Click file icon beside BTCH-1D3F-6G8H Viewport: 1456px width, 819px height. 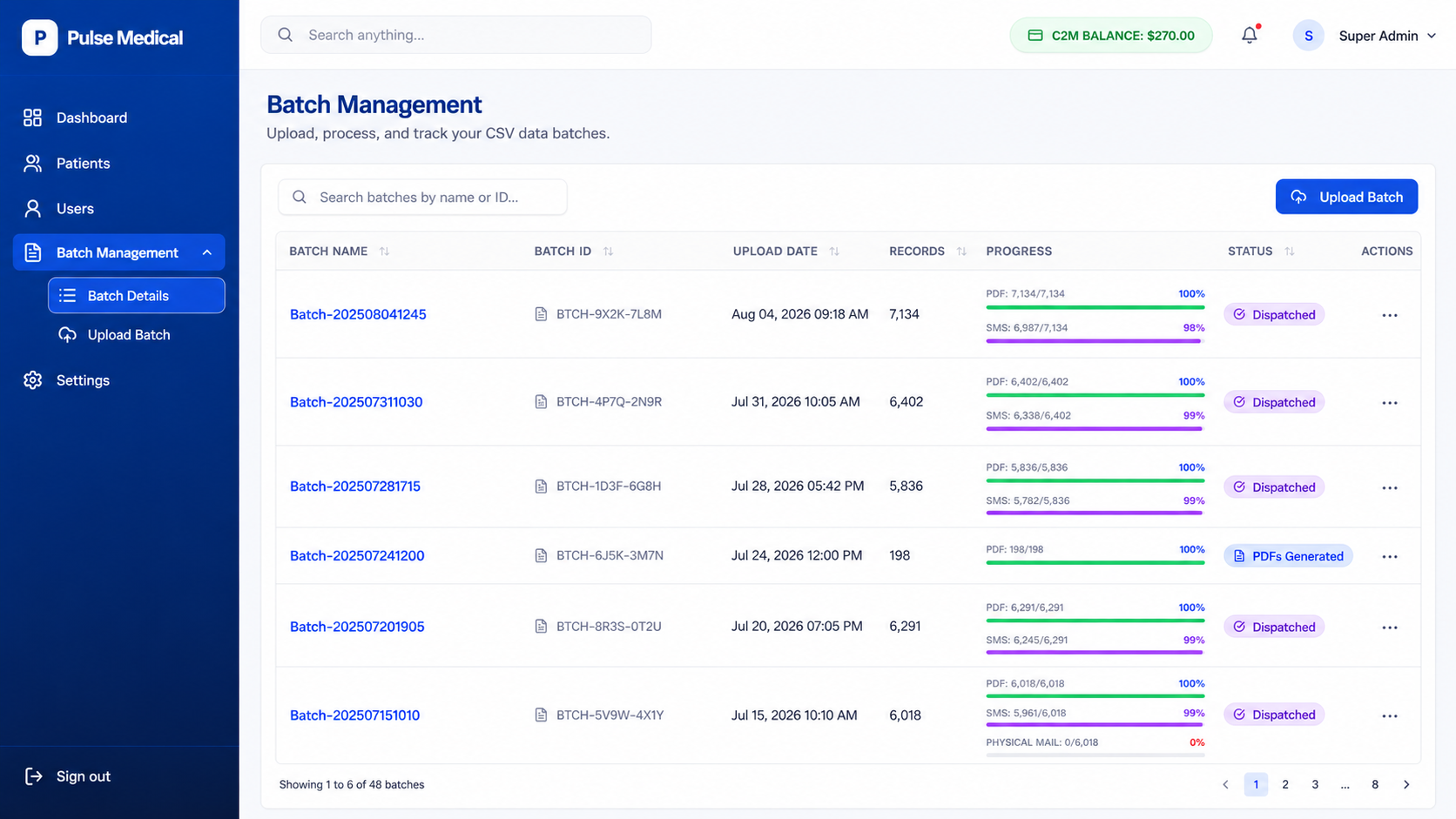pyautogui.click(x=541, y=487)
